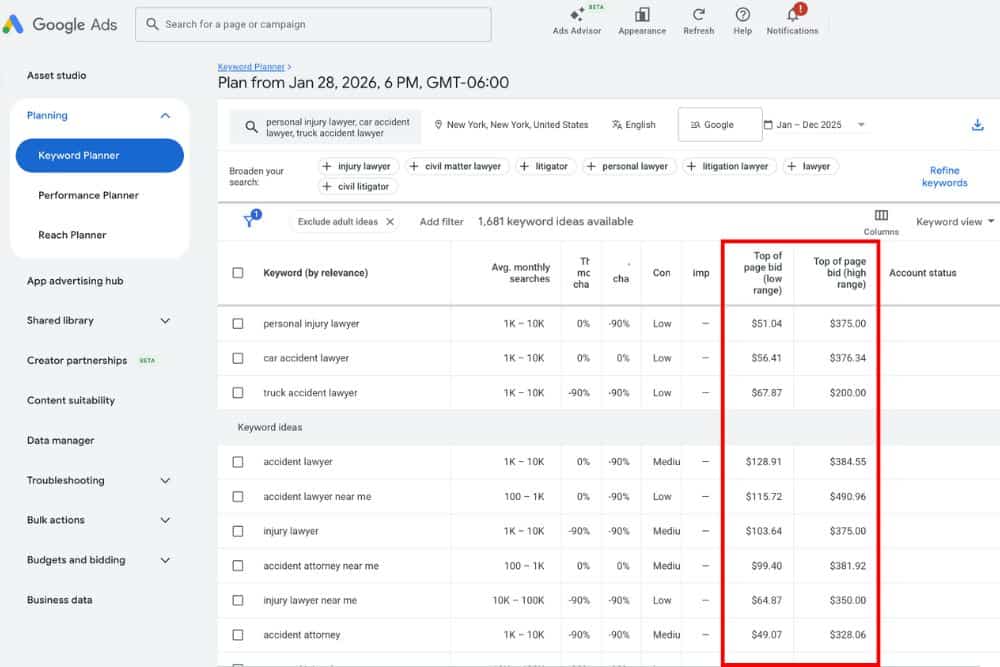Check 'accident lawyer near me' checkbox
The width and height of the screenshot is (1000, 667).
(x=238, y=496)
